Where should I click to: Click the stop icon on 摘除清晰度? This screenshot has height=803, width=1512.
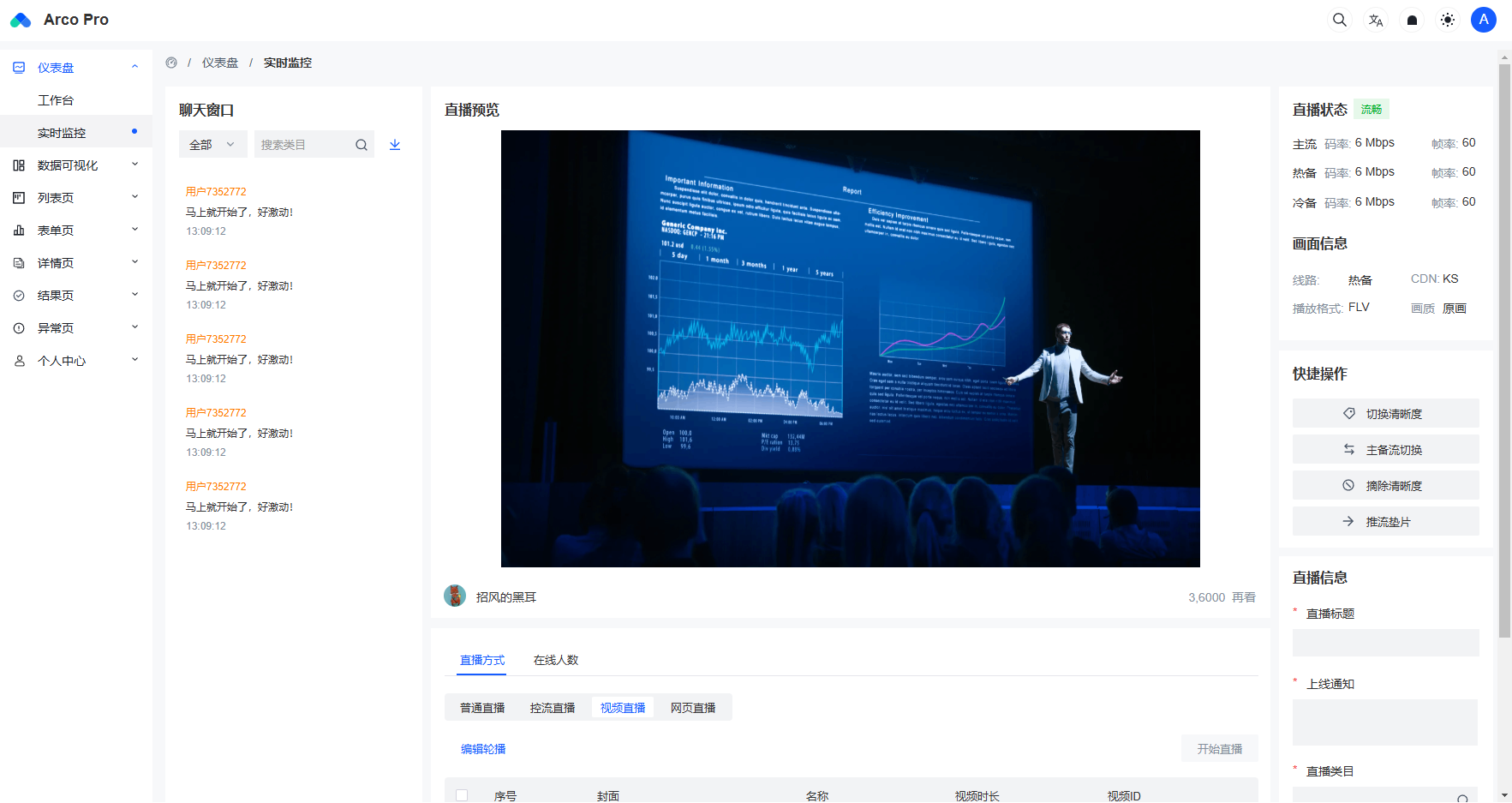1348,485
